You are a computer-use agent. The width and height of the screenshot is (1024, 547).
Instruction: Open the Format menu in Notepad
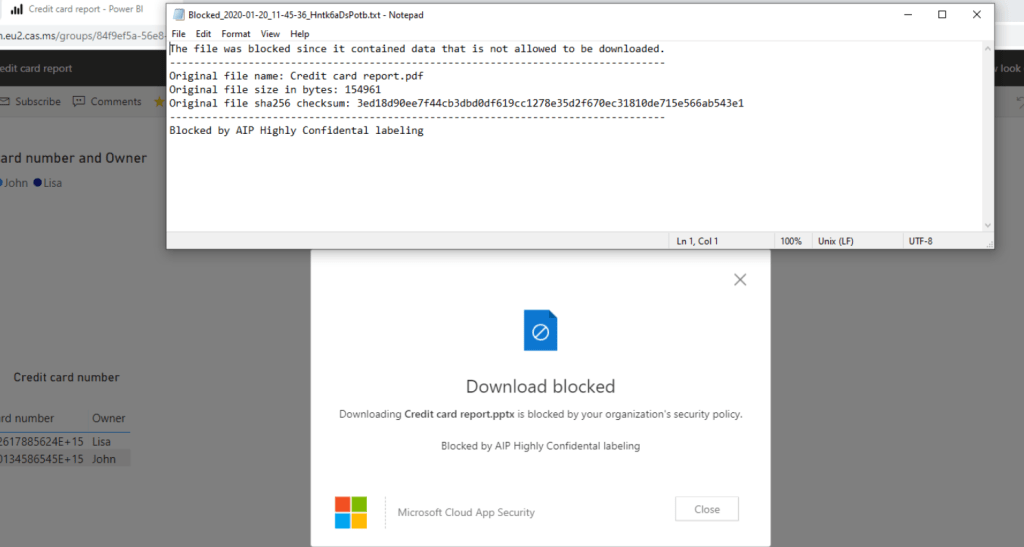coord(236,34)
